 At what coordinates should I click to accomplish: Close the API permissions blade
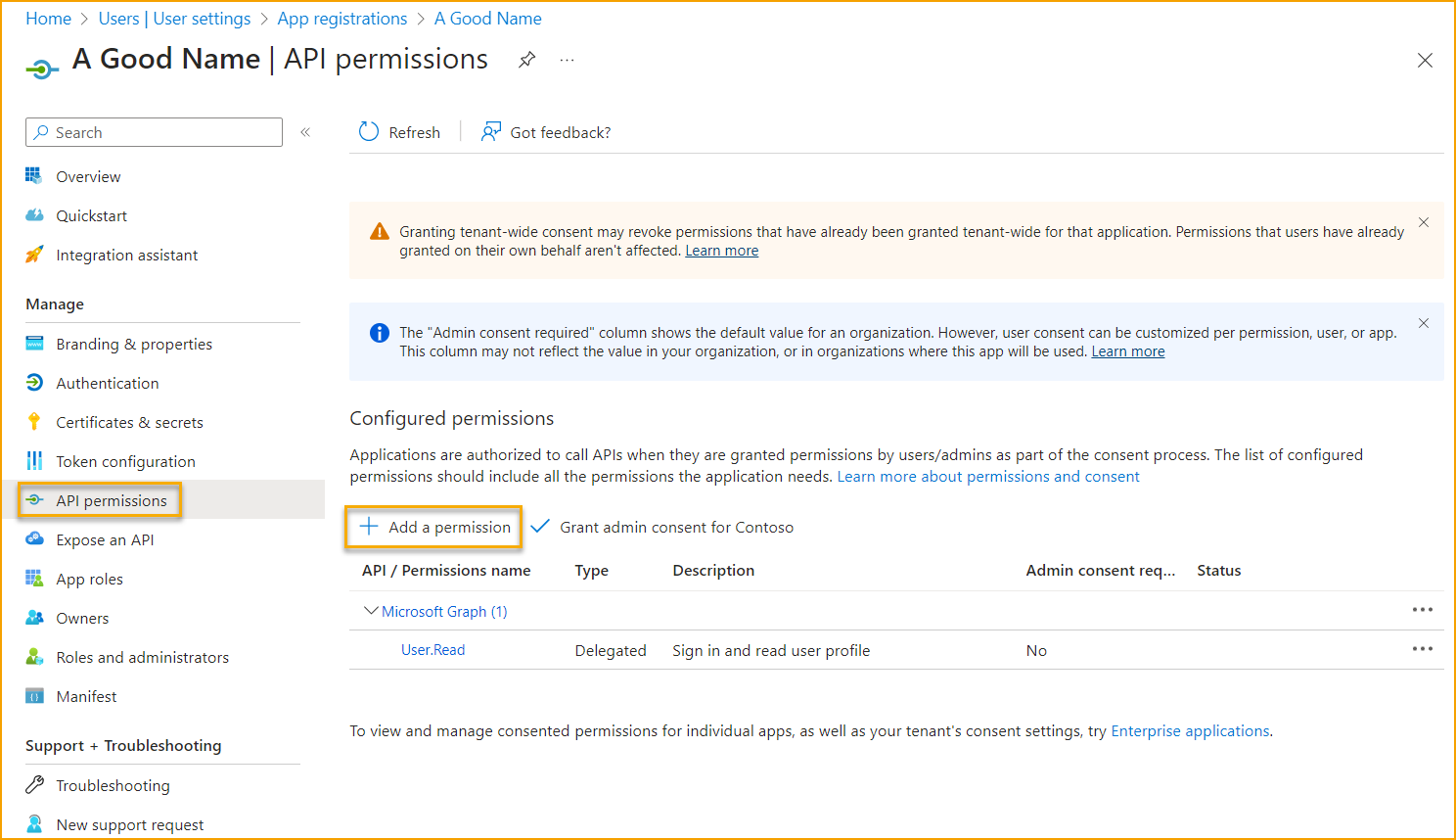pyautogui.click(x=1425, y=61)
